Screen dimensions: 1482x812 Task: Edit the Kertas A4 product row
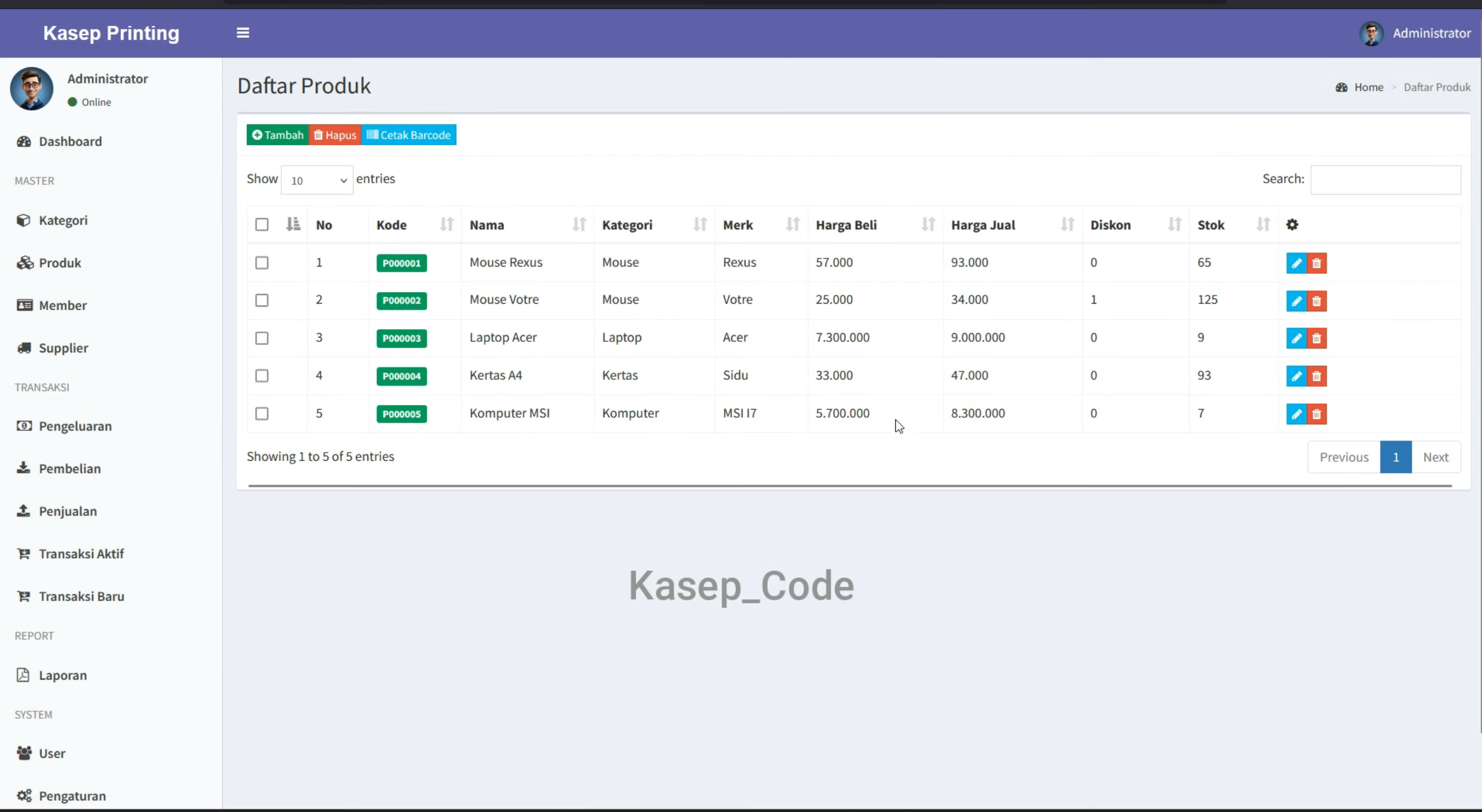(1296, 376)
